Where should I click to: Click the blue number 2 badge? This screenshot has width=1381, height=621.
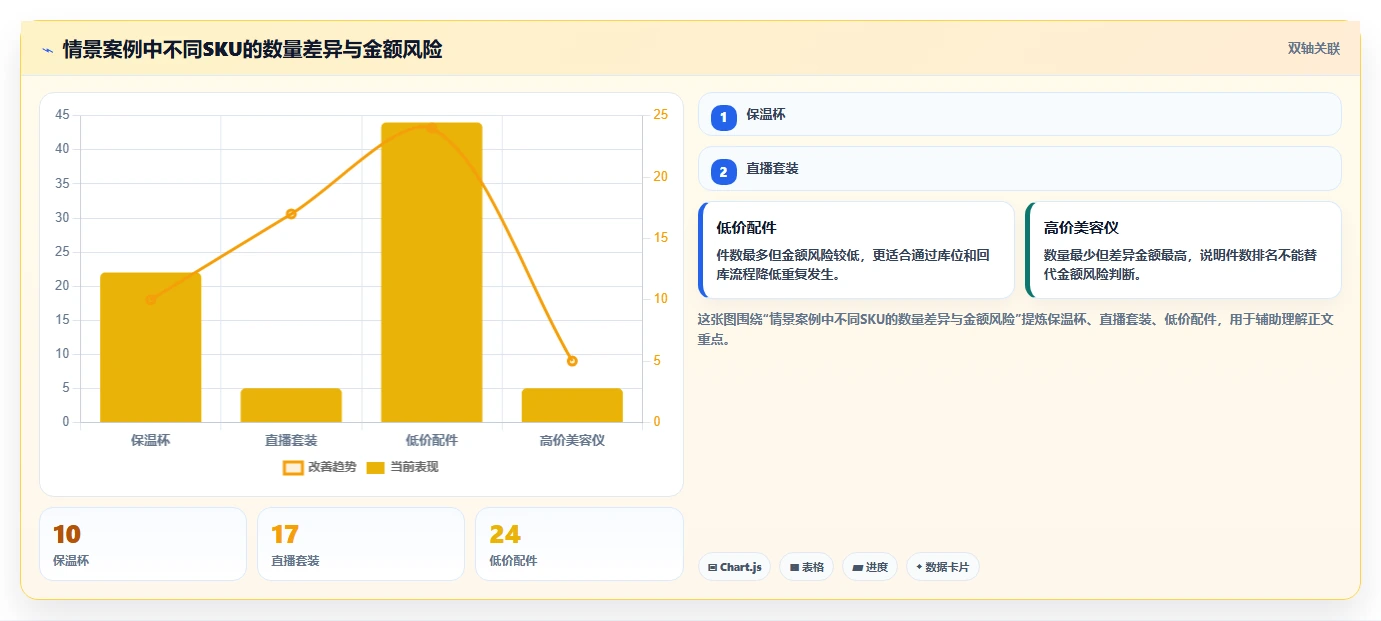pyautogui.click(x=723, y=172)
